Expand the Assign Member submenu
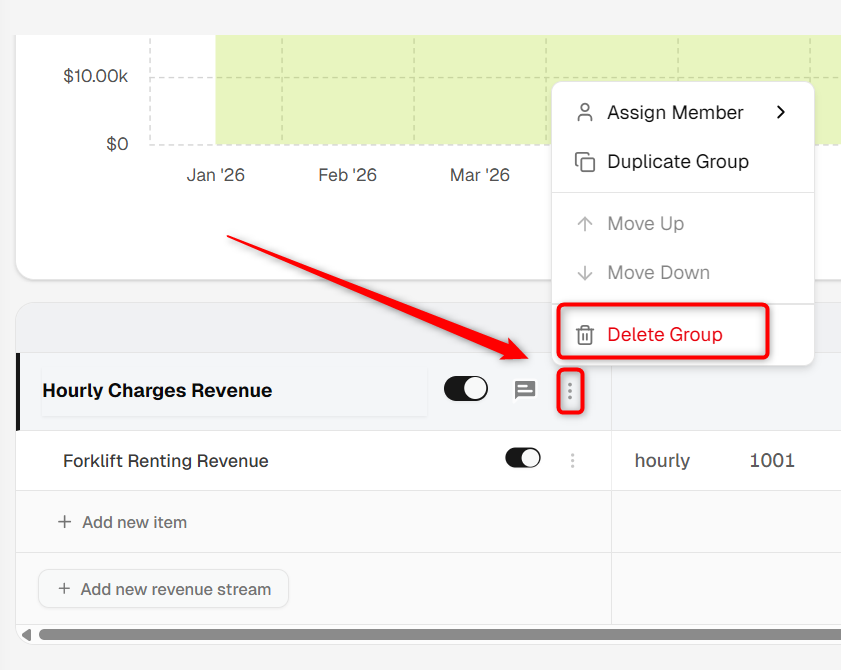This screenshot has width=841, height=670. [x=682, y=113]
